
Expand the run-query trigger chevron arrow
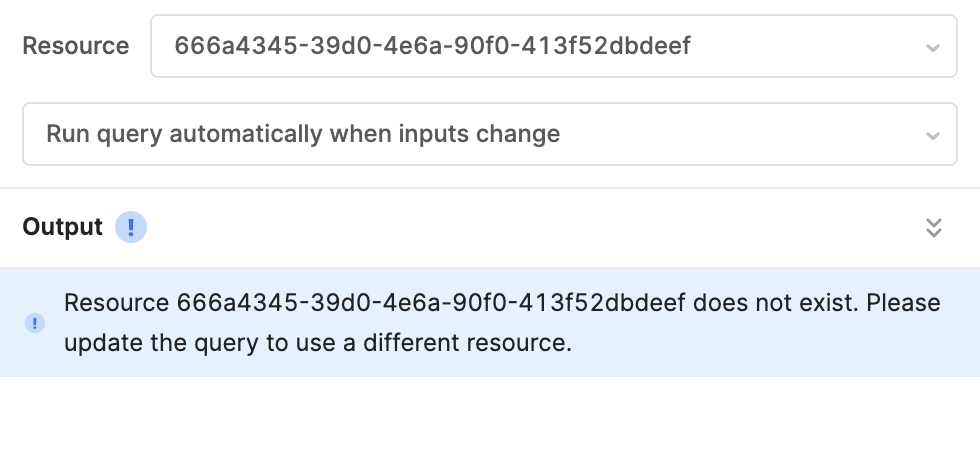tap(932, 136)
